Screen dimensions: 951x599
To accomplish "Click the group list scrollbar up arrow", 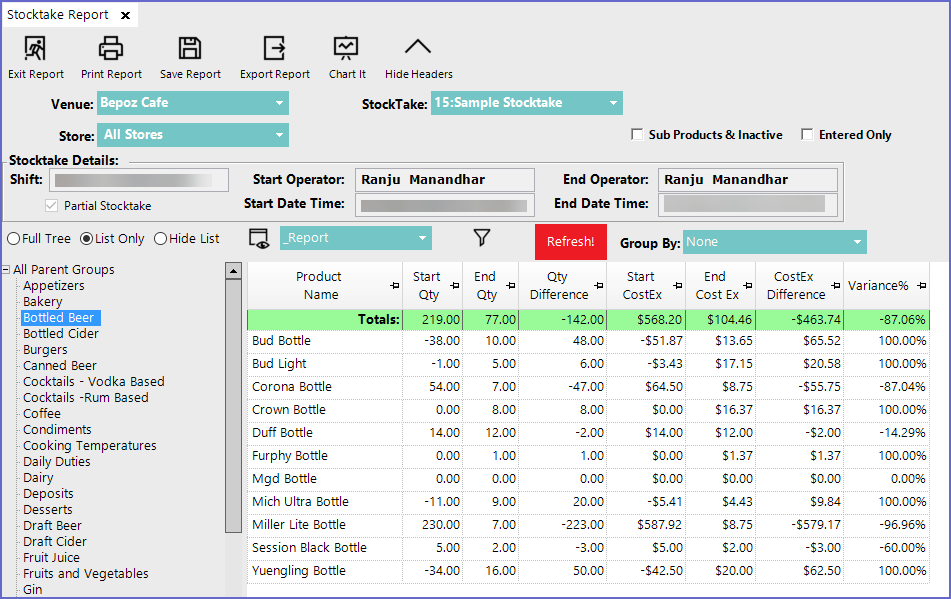I will 233,271.
